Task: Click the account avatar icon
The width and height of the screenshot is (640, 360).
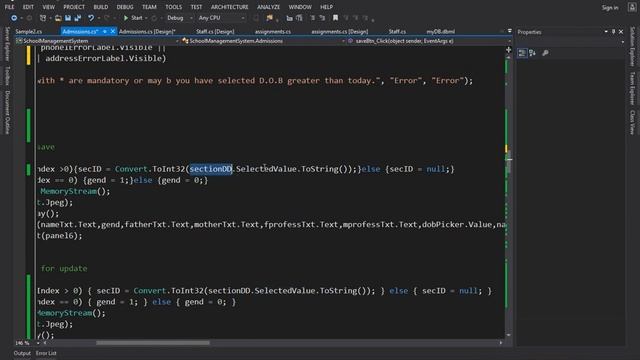Action: 631,7
